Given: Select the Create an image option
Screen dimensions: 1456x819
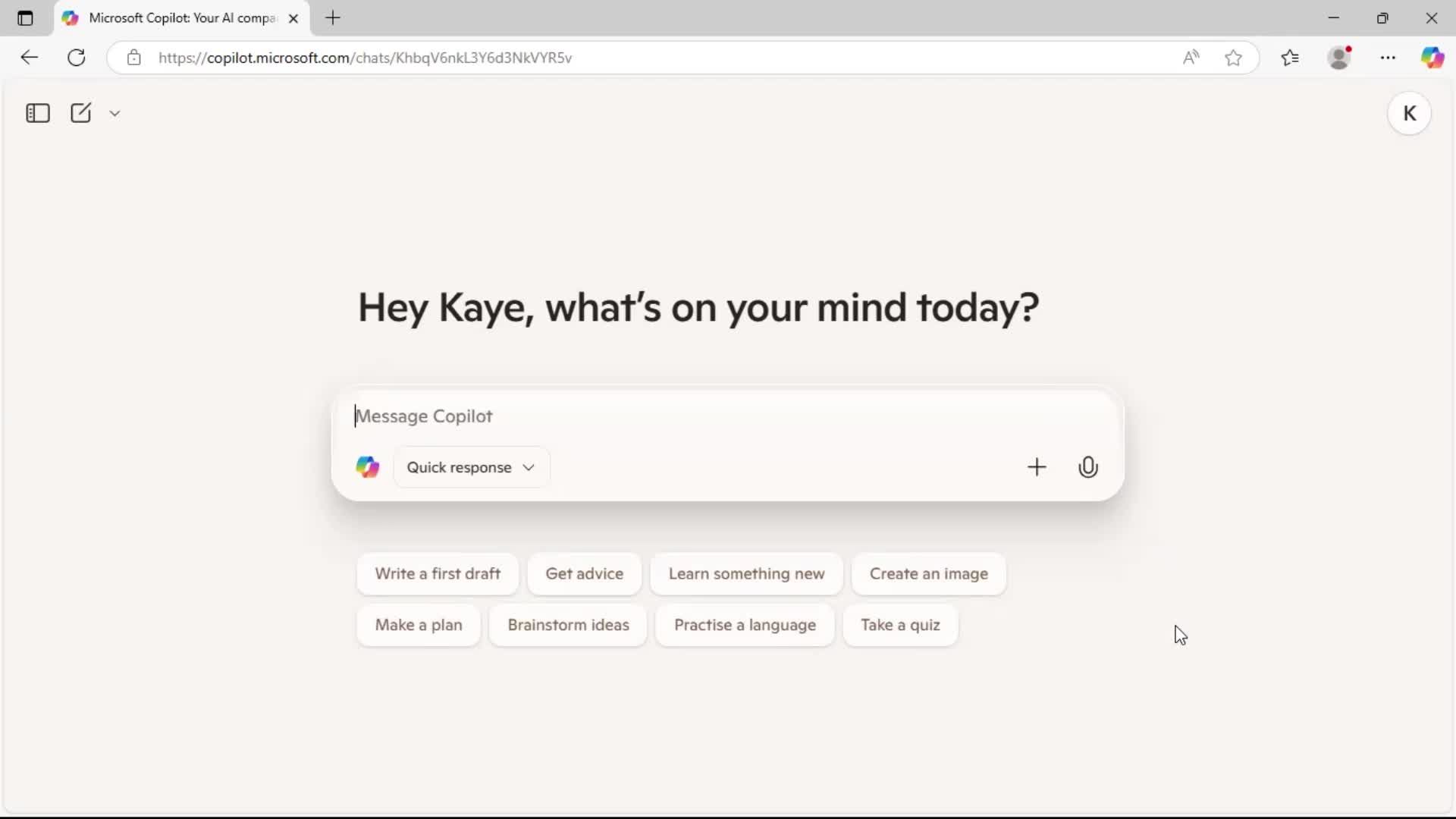Looking at the screenshot, I should pos(928,574).
